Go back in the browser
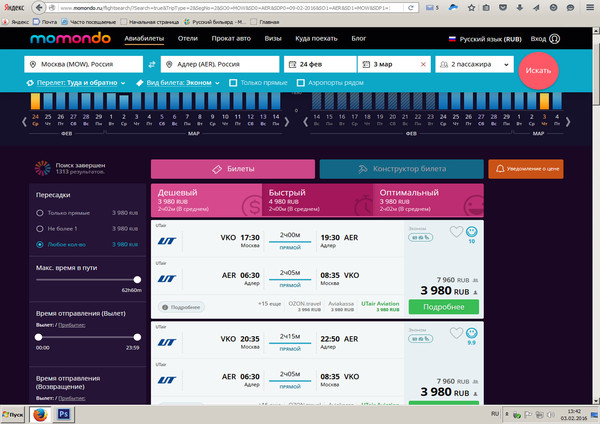 click(38, 7)
